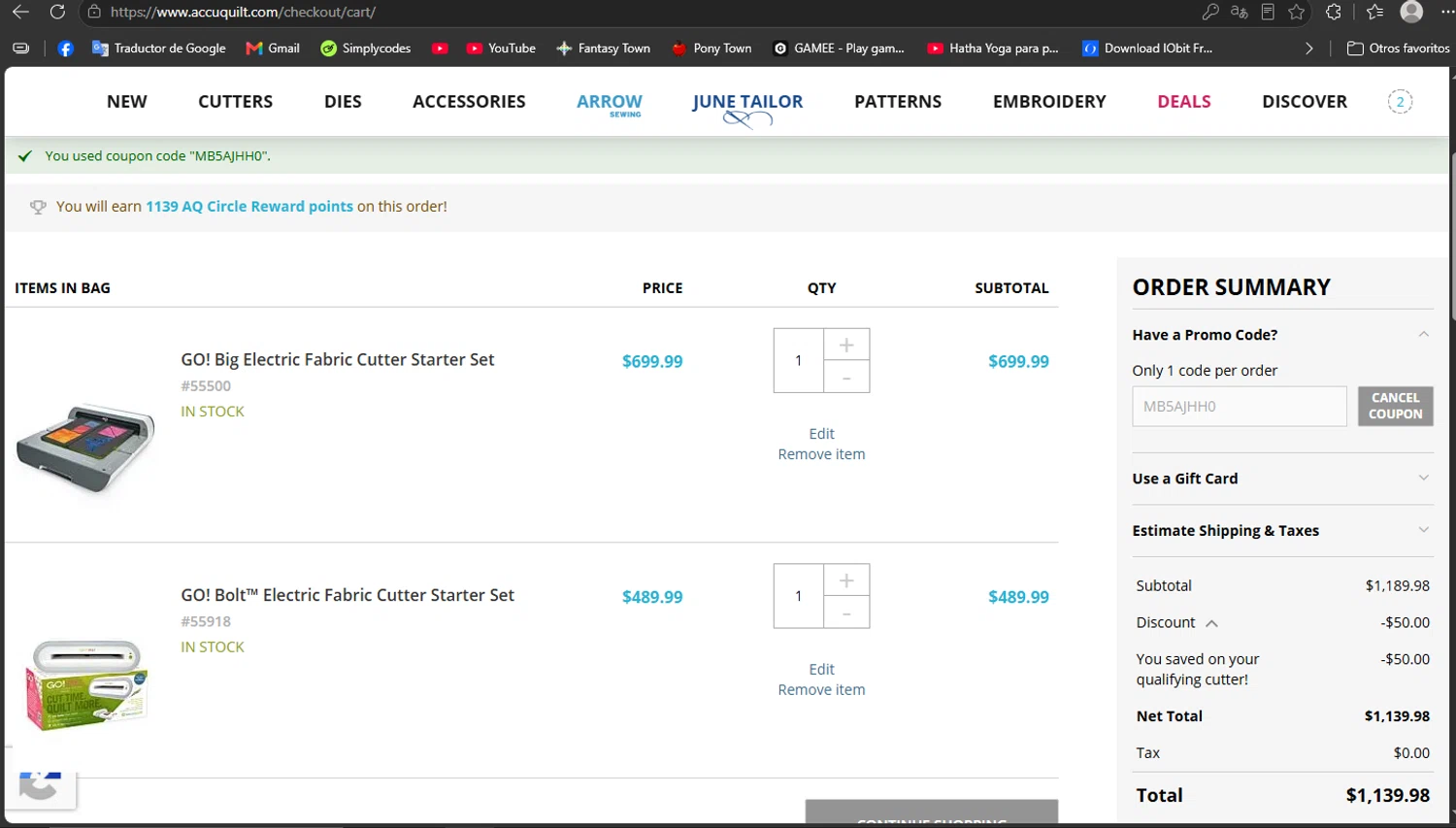Click 1139 AQ Circle Reward points link
1456x828 pixels.
249,206
